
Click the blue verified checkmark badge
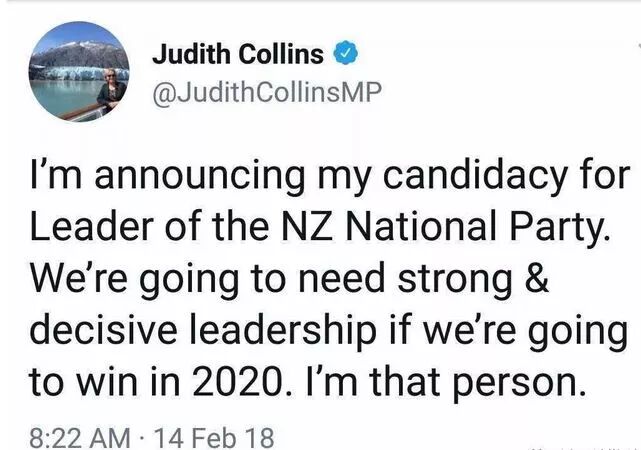pos(347,53)
